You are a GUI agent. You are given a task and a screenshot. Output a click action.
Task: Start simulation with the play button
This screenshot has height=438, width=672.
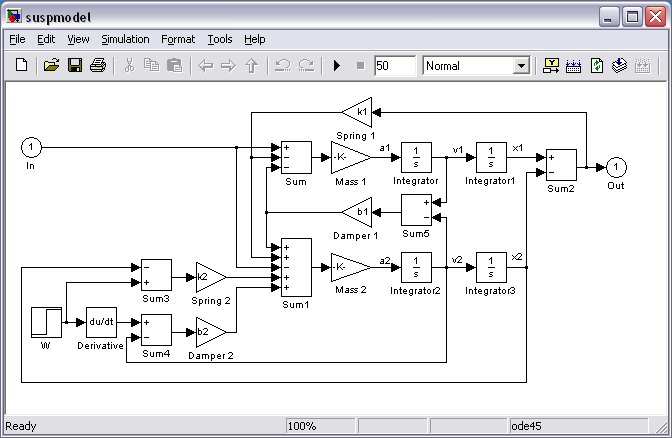coord(337,65)
